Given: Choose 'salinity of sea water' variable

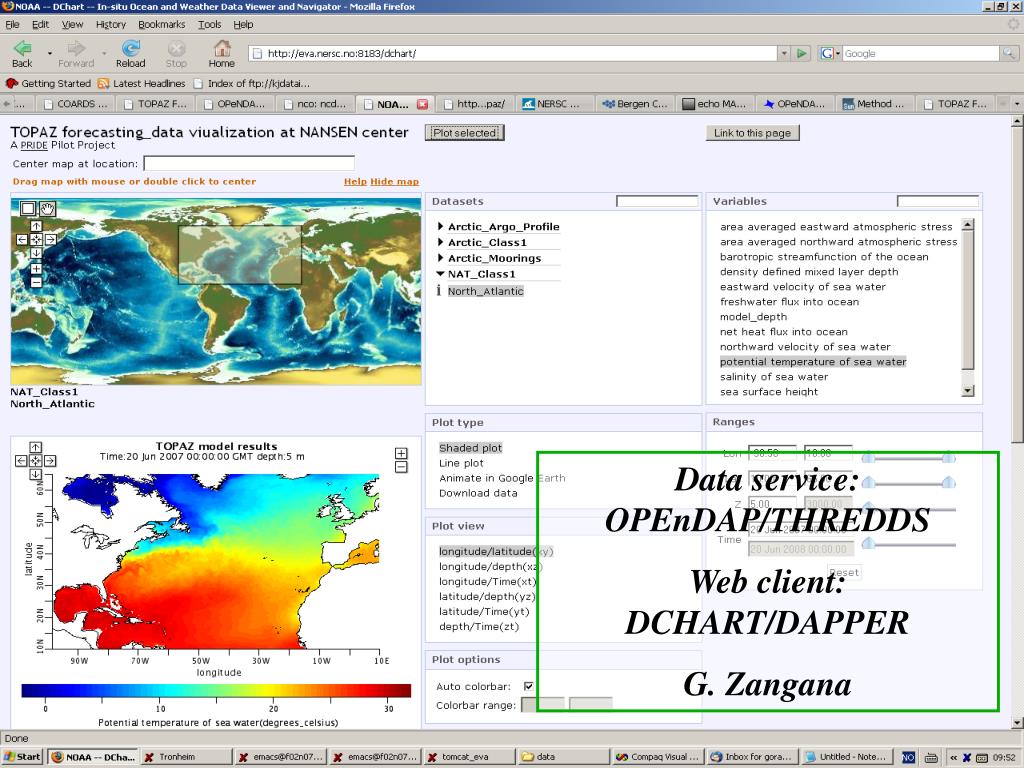Looking at the screenshot, I should click(x=774, y=377).
